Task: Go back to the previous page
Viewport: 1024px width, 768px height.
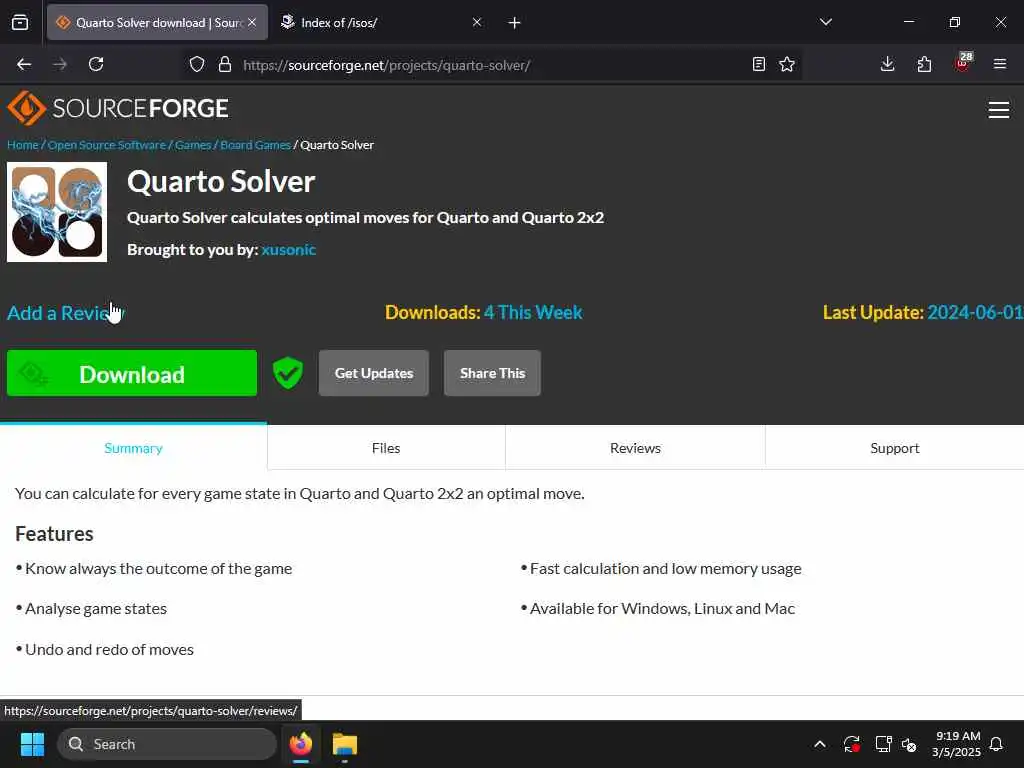Action: click(24, 64)
